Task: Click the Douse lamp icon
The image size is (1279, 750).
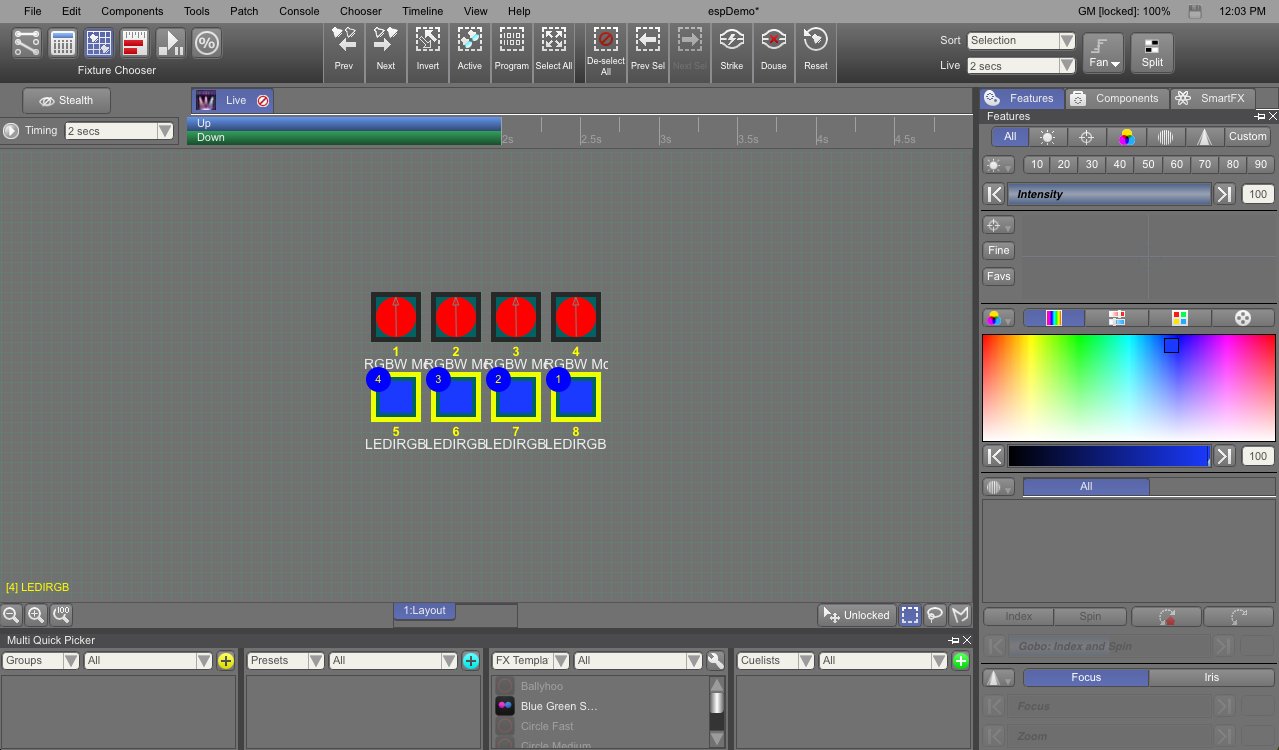Action: click(x=773, y=41)
